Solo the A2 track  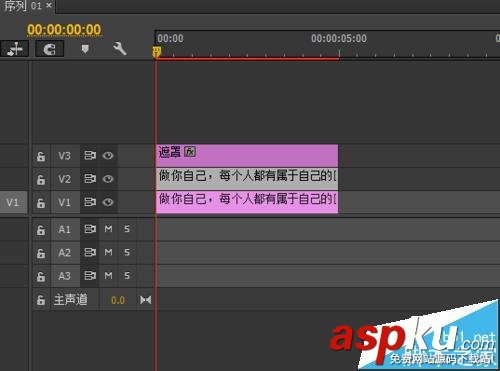(x=127, y=253)
